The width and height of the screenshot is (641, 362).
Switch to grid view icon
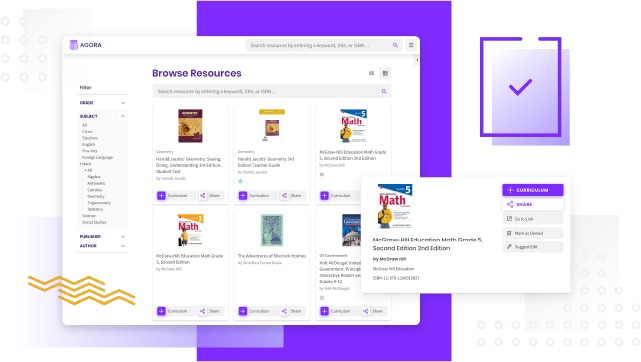click(x=385, y=73)
